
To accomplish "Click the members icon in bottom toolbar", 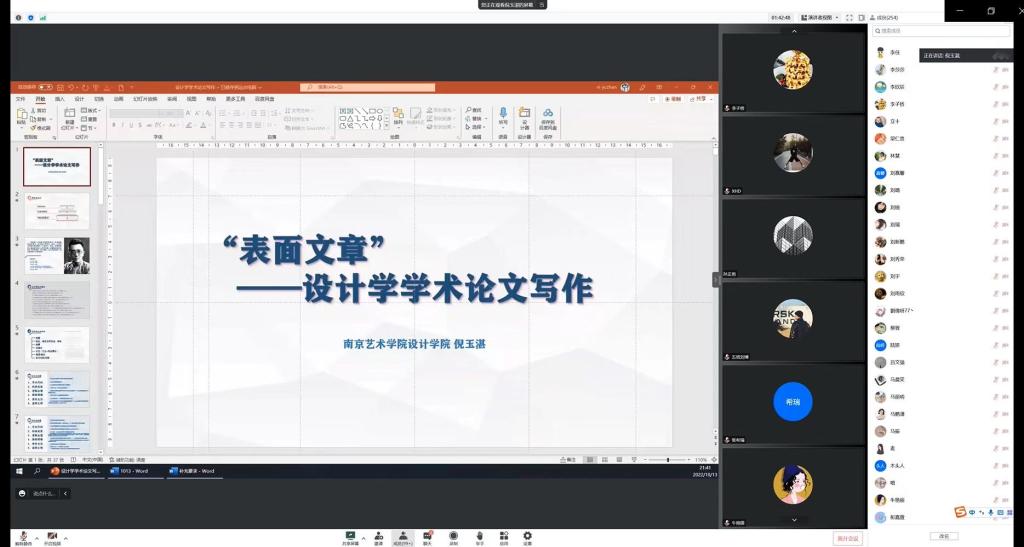I will tap(402, 537).
